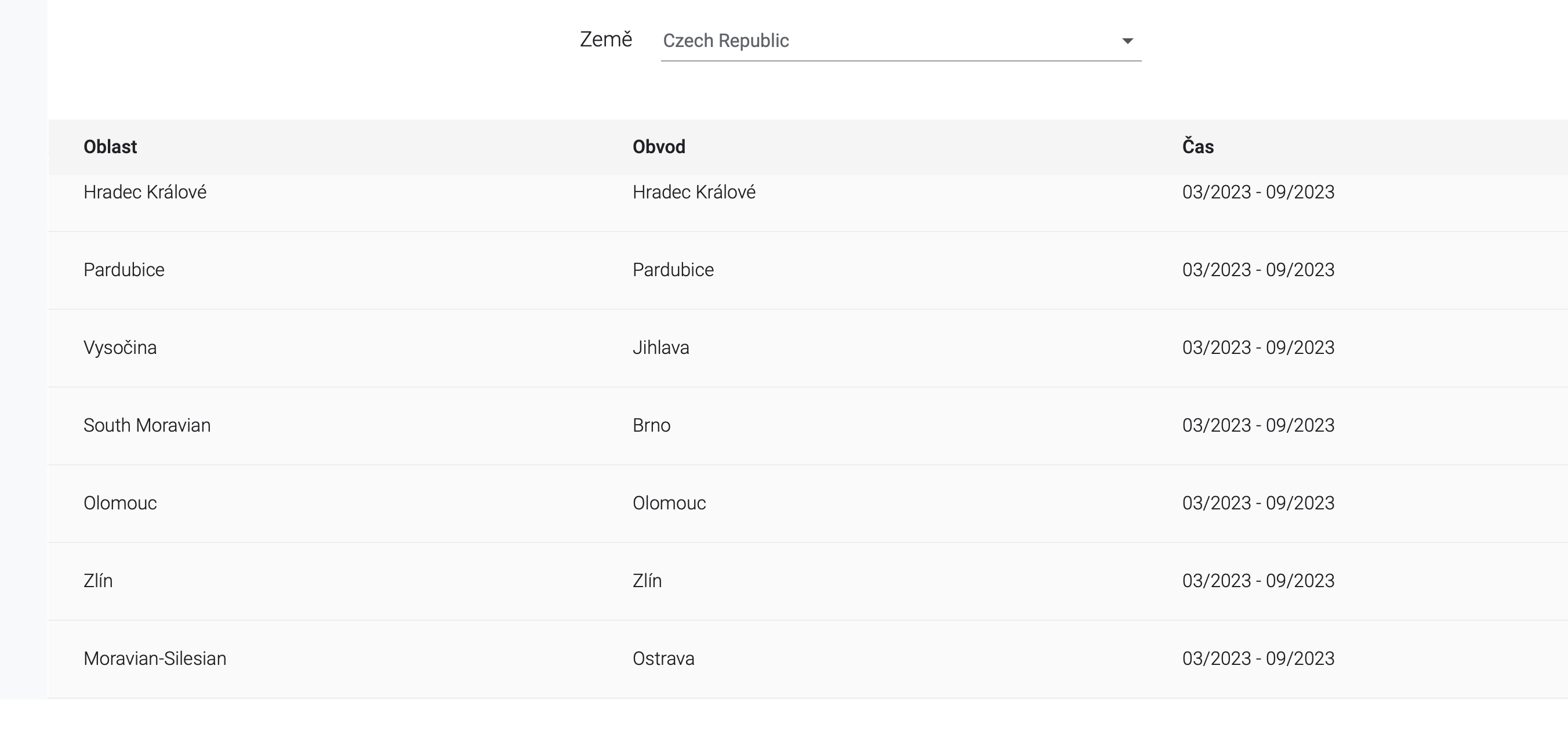This screenshot has height=738, width=1568.
Task: Click the Čas value in the Zlín row
Action: point(1258,580)
